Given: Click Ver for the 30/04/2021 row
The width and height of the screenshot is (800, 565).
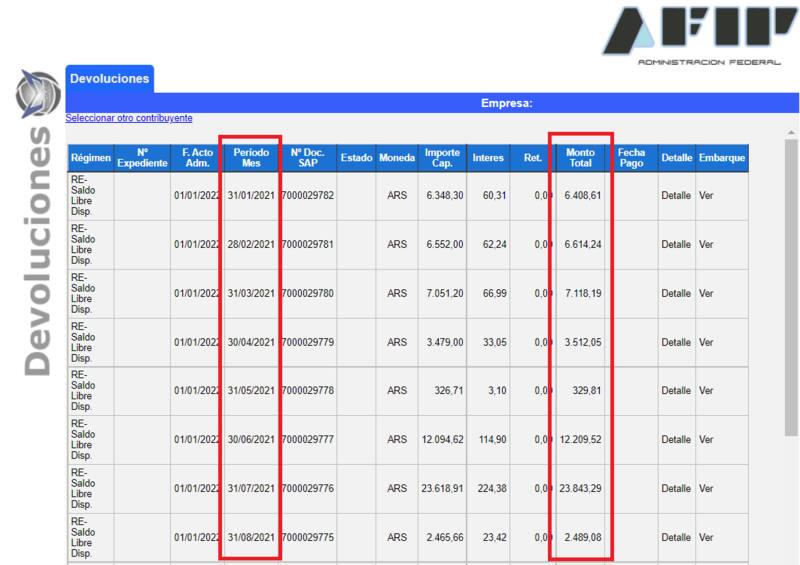Looking at the screenshot, I should tap(706, 343).
